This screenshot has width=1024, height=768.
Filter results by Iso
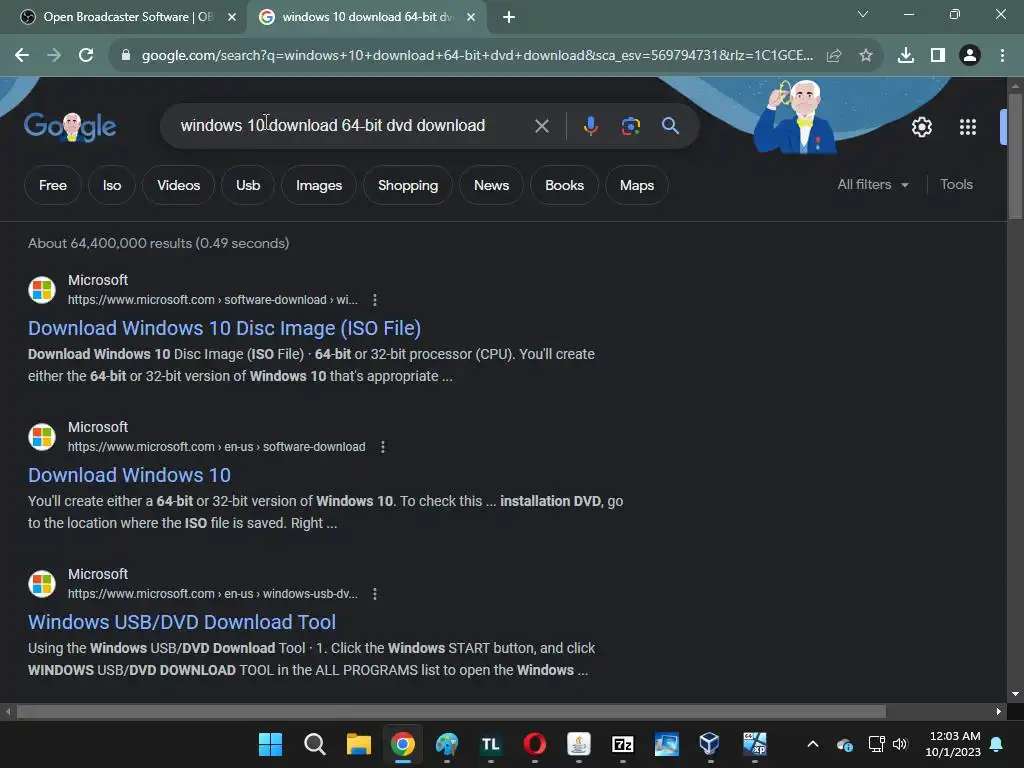112,185
